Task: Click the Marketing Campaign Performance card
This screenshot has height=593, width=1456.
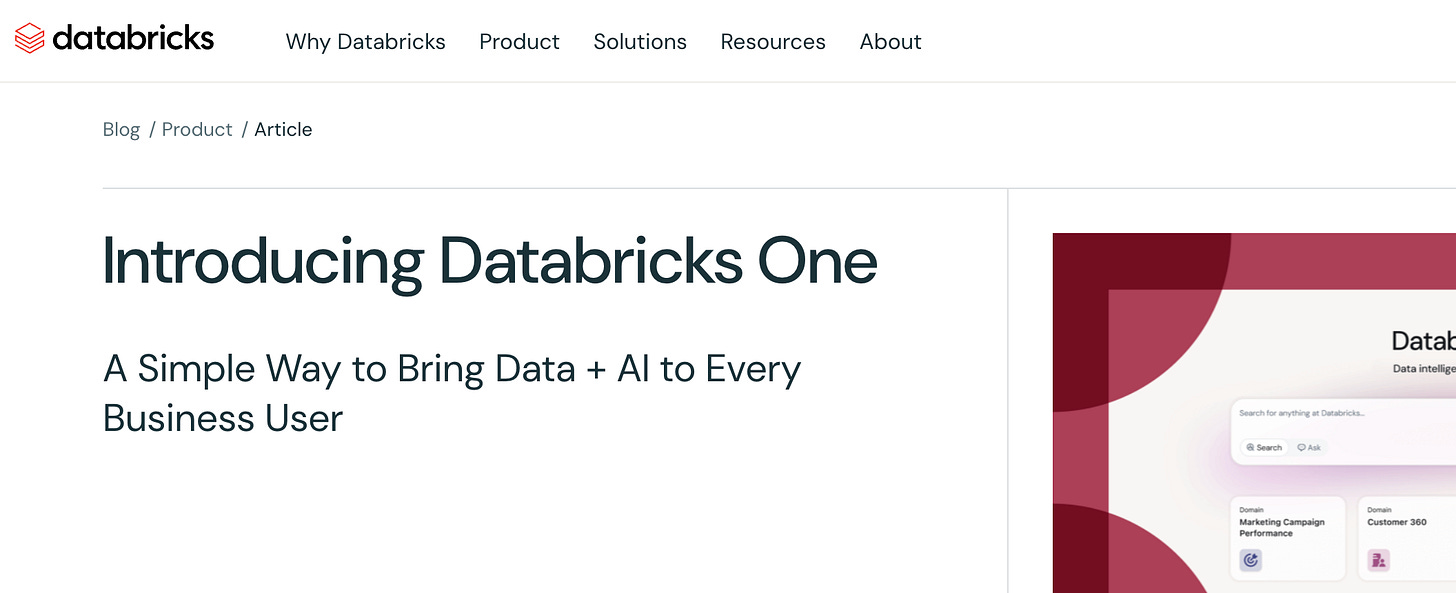Action: pos(1289,539)
